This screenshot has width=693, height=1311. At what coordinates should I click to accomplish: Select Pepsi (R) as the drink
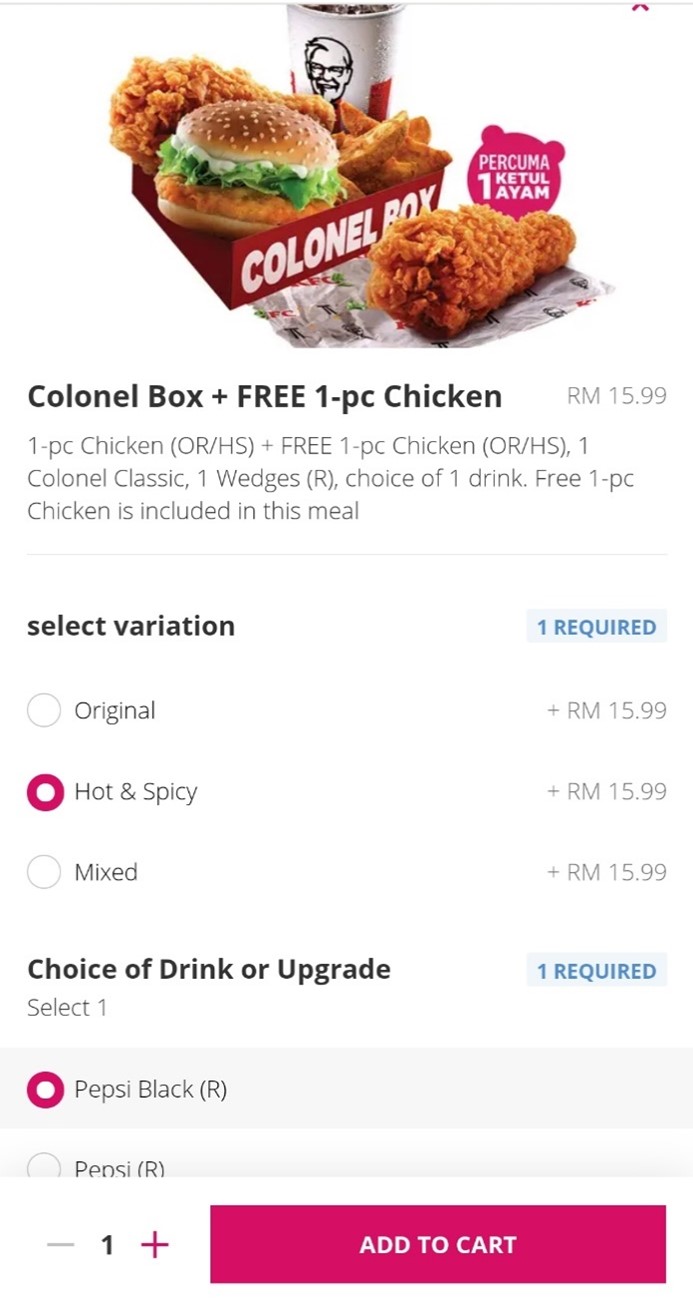[44, 1168]
